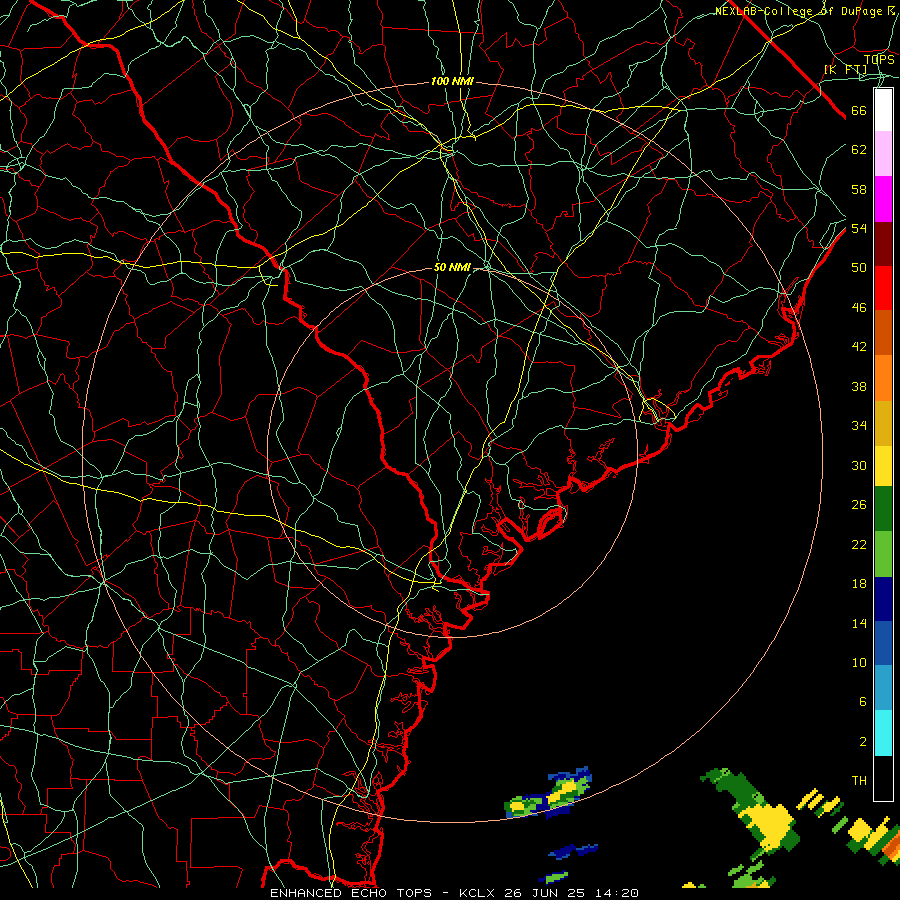Pick the cyan swatch in the legend
The width and height of the screenshot is (900, 900).
click(883, 733)
